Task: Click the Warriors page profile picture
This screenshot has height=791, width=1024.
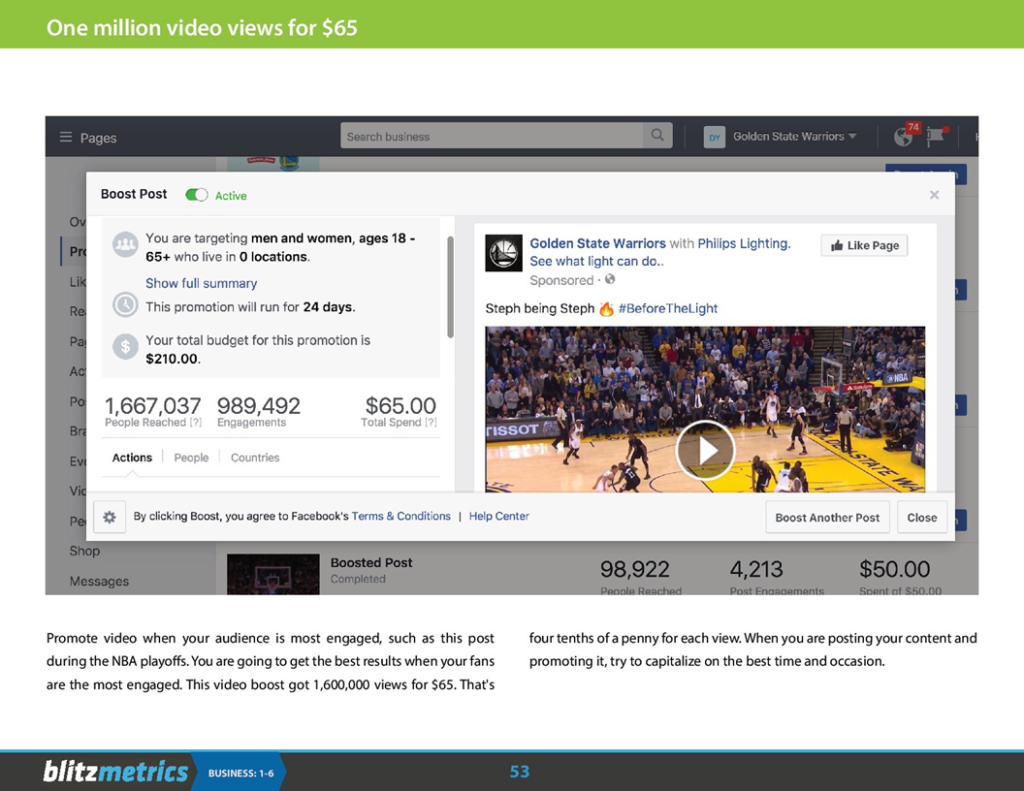Action: (x=504, y=253)
